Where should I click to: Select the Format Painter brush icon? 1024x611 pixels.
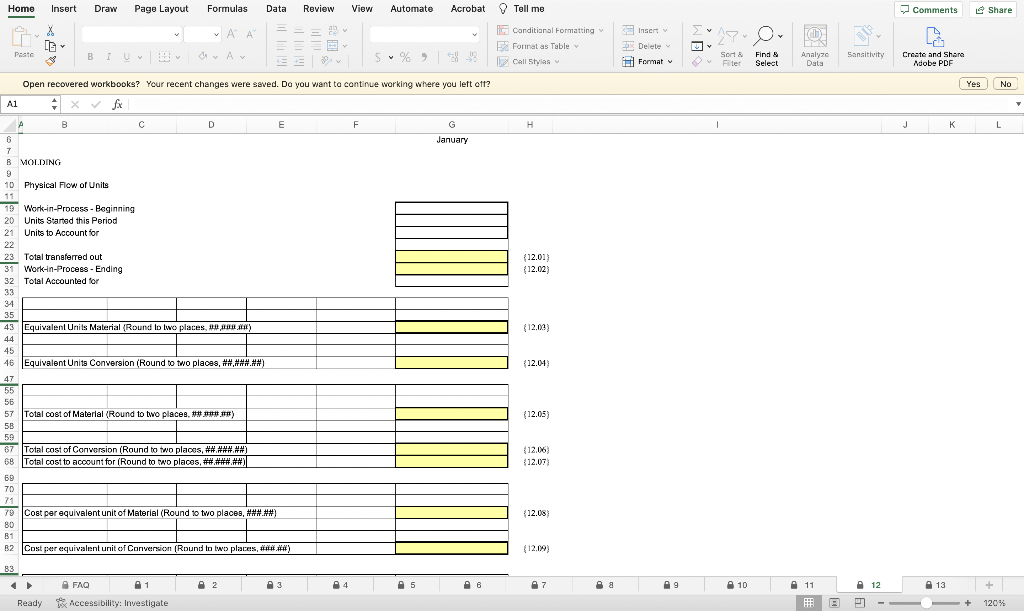(x=50, y=61)
